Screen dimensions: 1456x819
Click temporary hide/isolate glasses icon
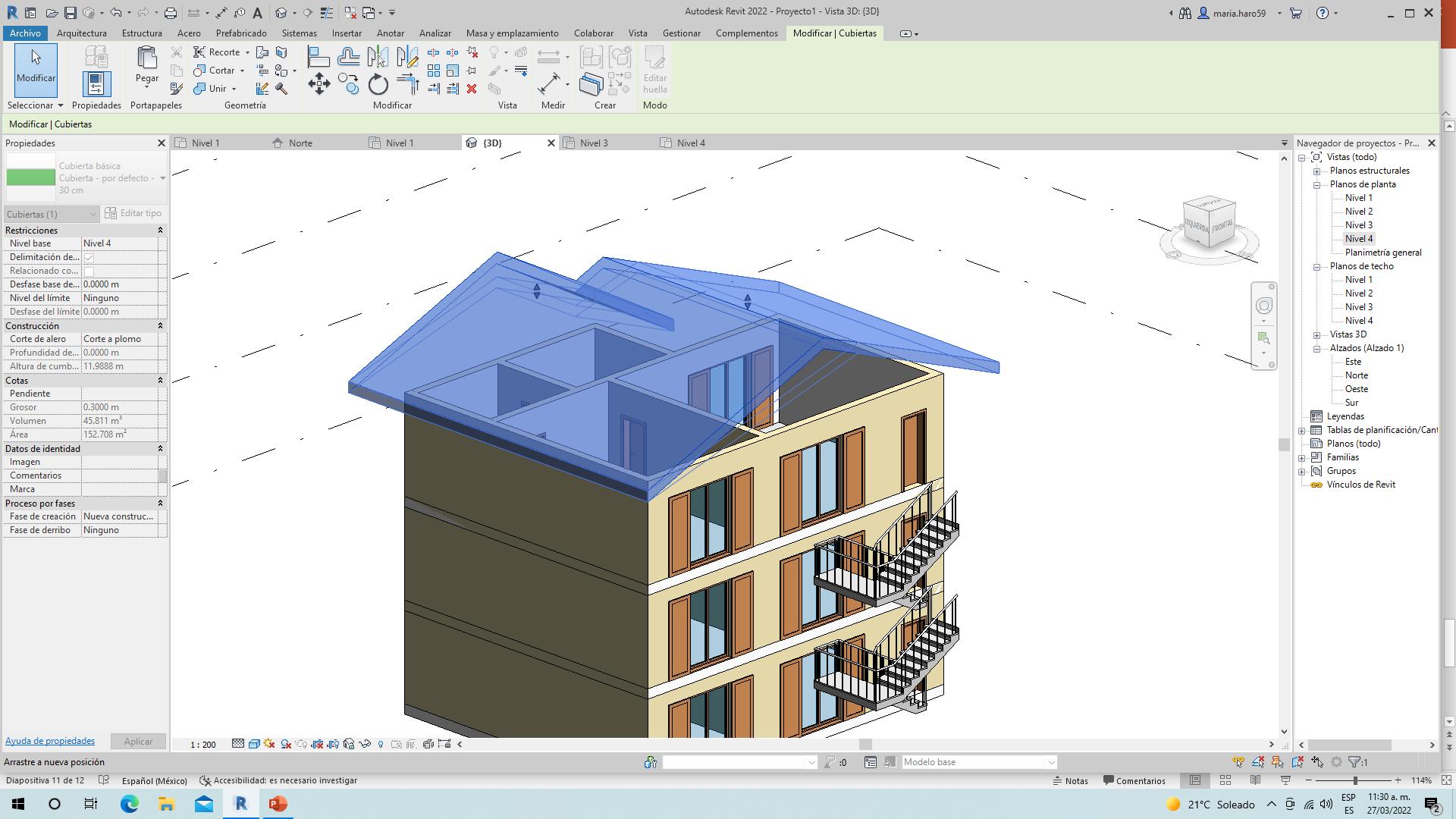click(365, 744)
